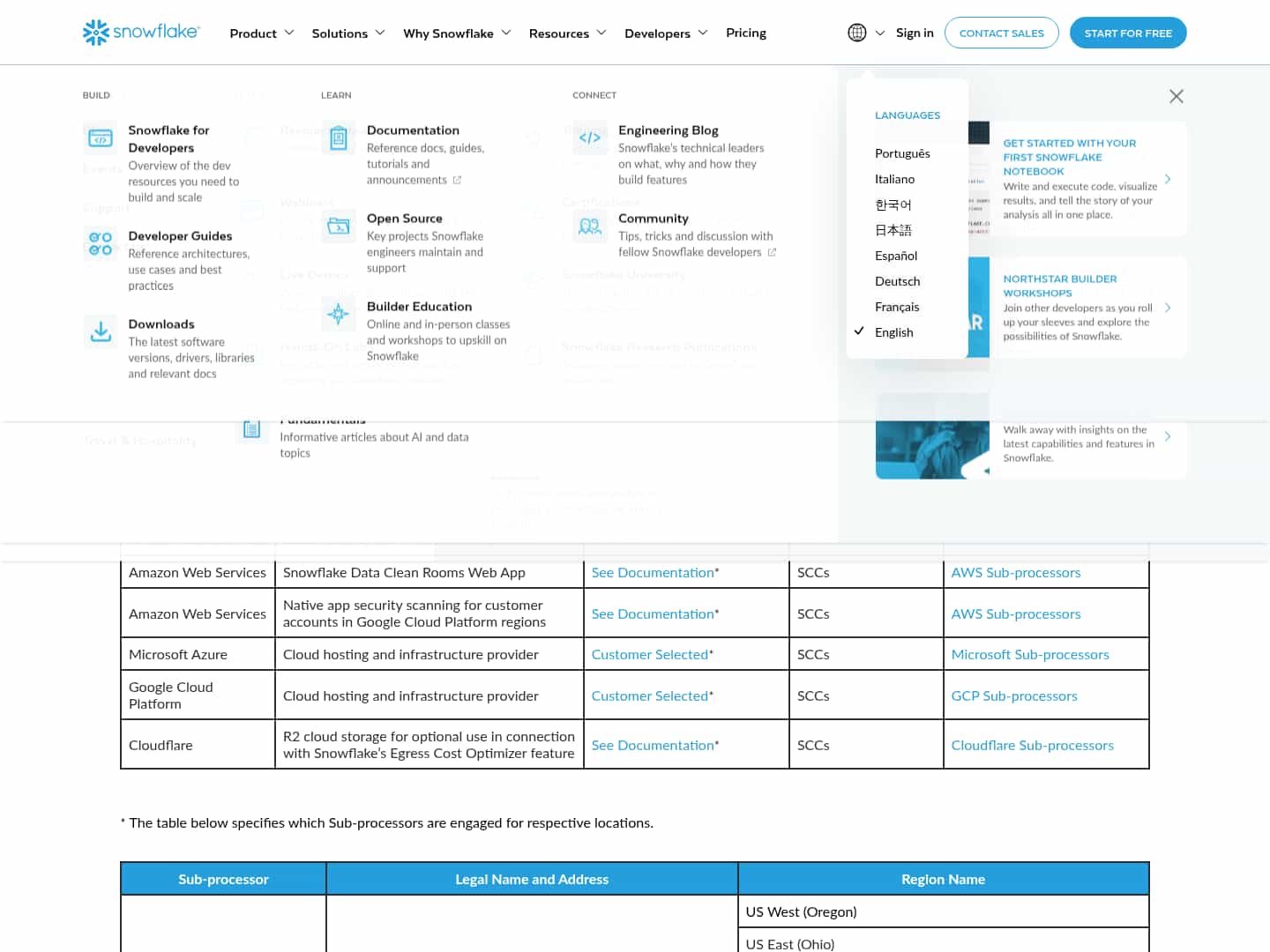Open the globe language selector icon
This screenshot has height=952, width=1270.
tap(857, 33)
